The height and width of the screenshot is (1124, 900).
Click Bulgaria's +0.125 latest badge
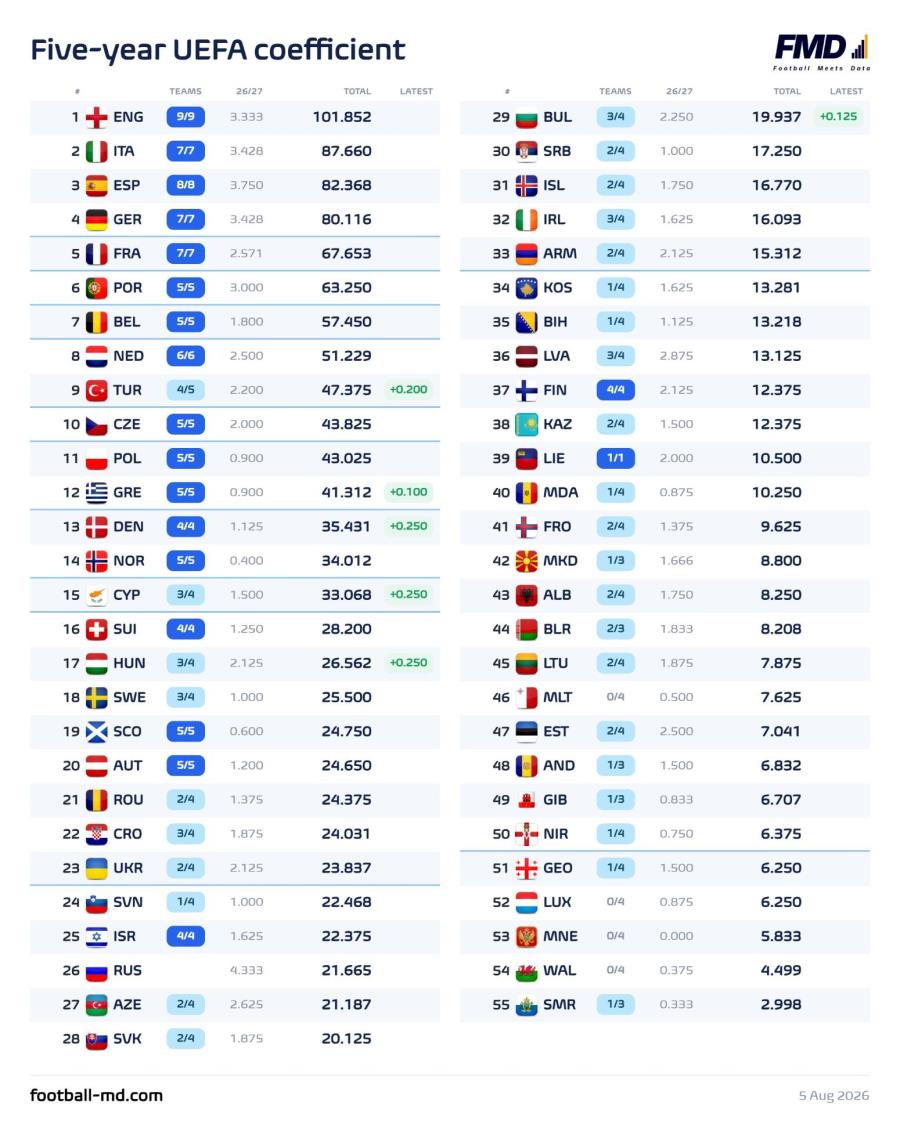pyautogui.click(x=838, y=117)
